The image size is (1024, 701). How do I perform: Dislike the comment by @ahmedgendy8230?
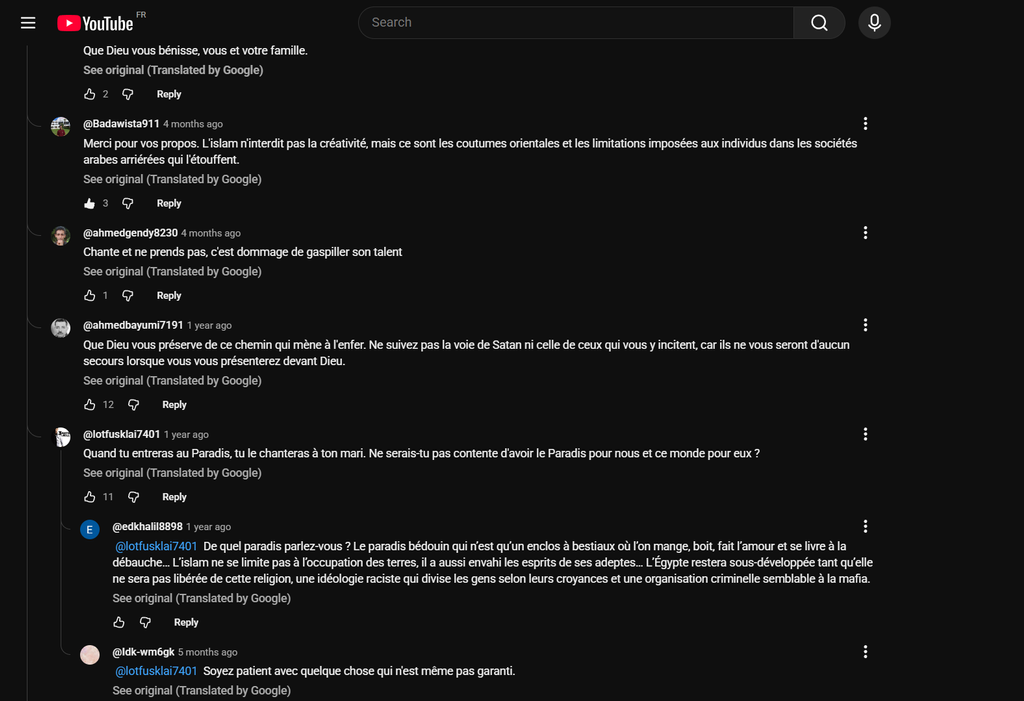128,296
